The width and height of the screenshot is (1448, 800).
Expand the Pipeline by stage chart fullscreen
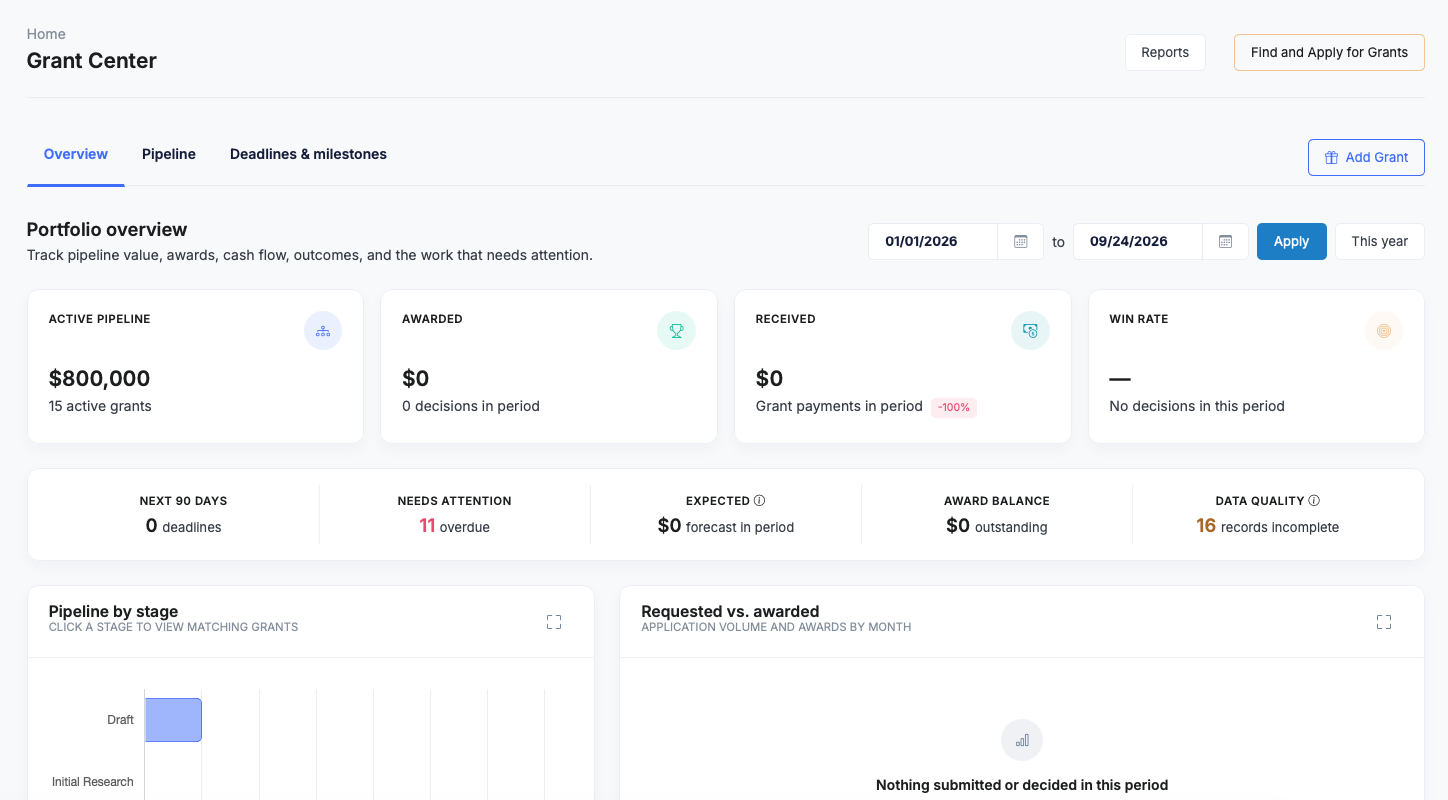coord(554,622)
